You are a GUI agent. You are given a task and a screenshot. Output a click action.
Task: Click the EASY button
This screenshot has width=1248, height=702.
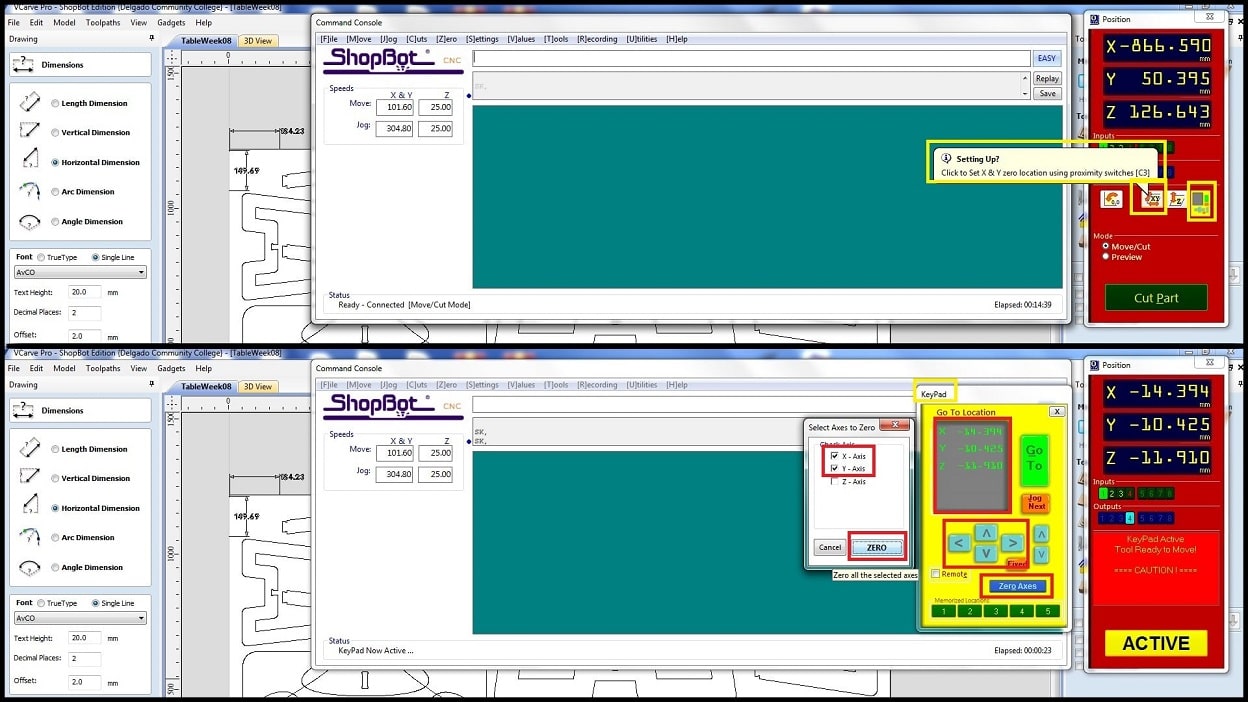coord(1046,59)
